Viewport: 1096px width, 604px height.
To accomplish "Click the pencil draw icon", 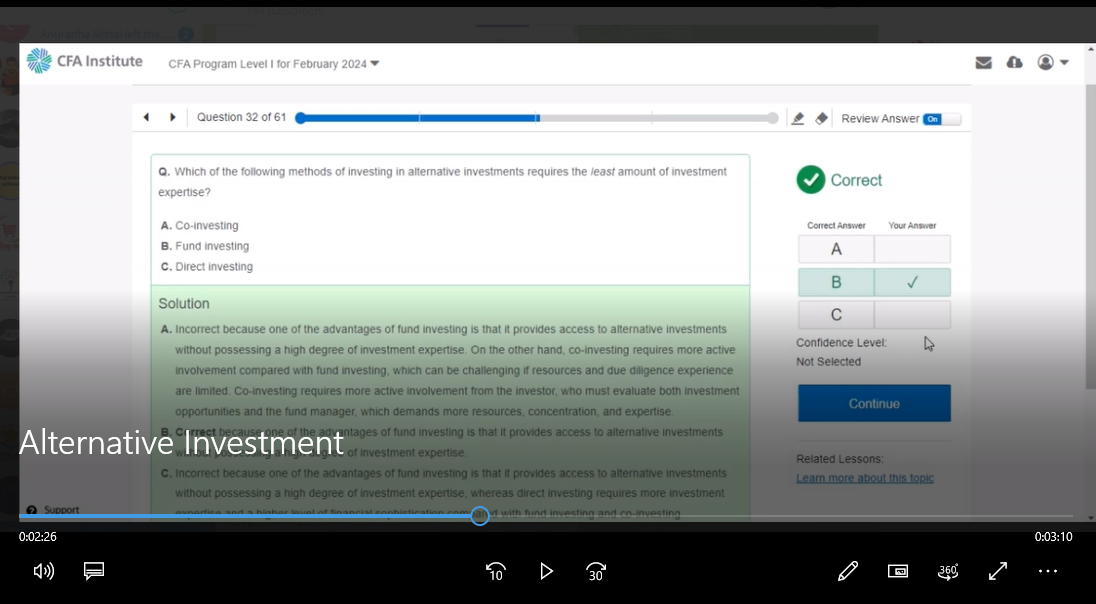I will (848, 571).
